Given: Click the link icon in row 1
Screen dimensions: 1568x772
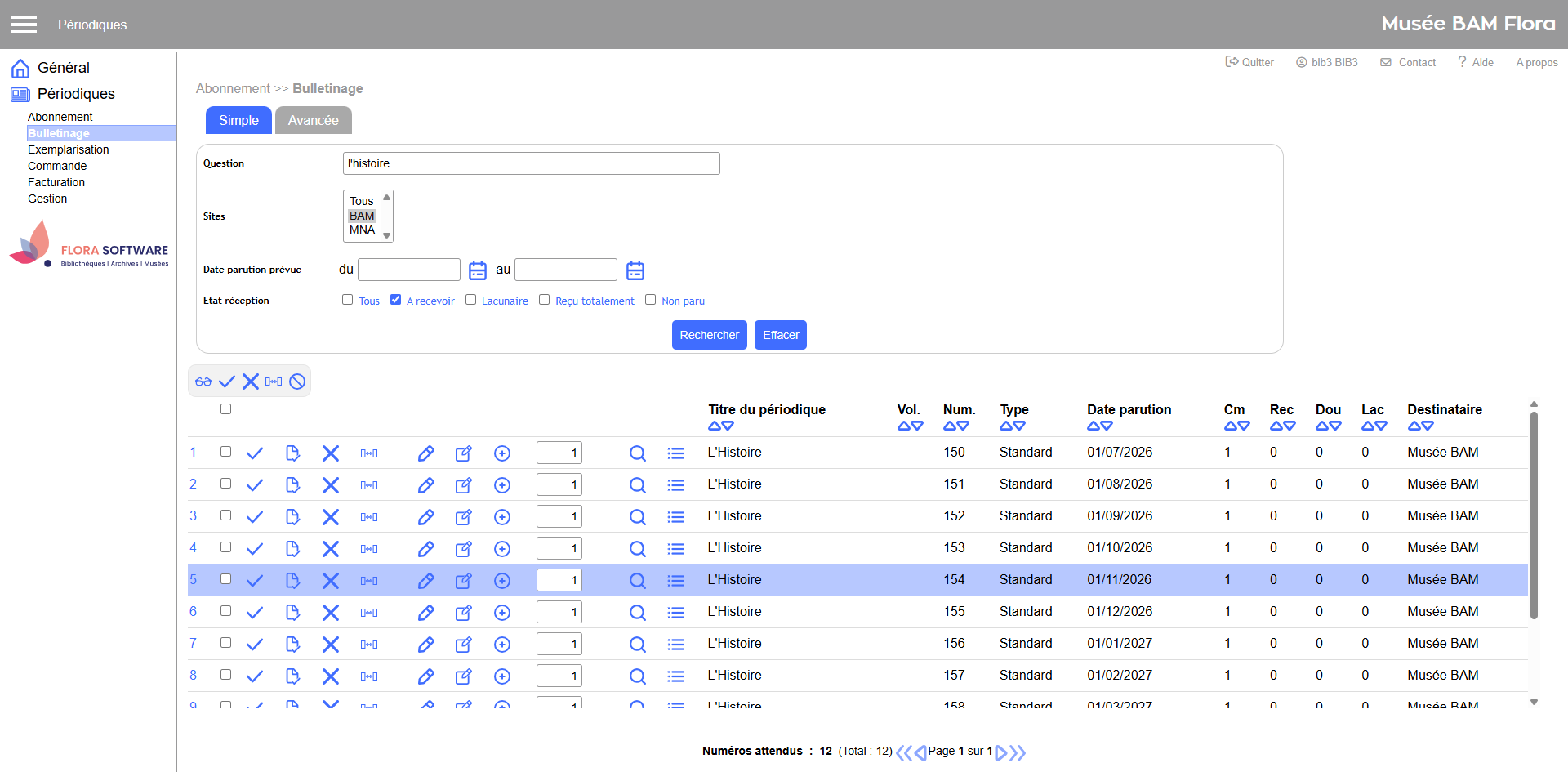Looking at the screenshot, I should pos(369,453).
